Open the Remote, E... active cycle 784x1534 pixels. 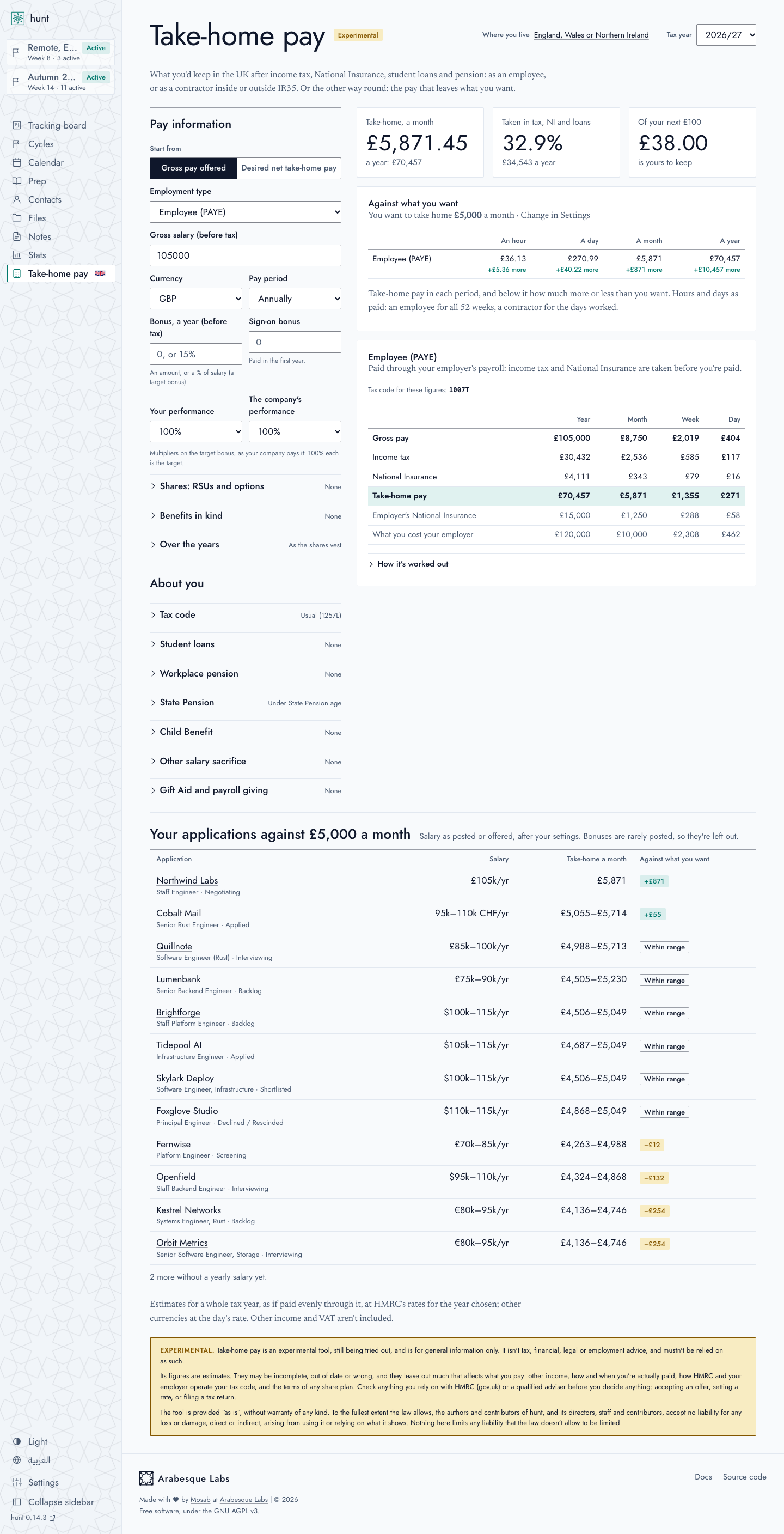(61, 52)
